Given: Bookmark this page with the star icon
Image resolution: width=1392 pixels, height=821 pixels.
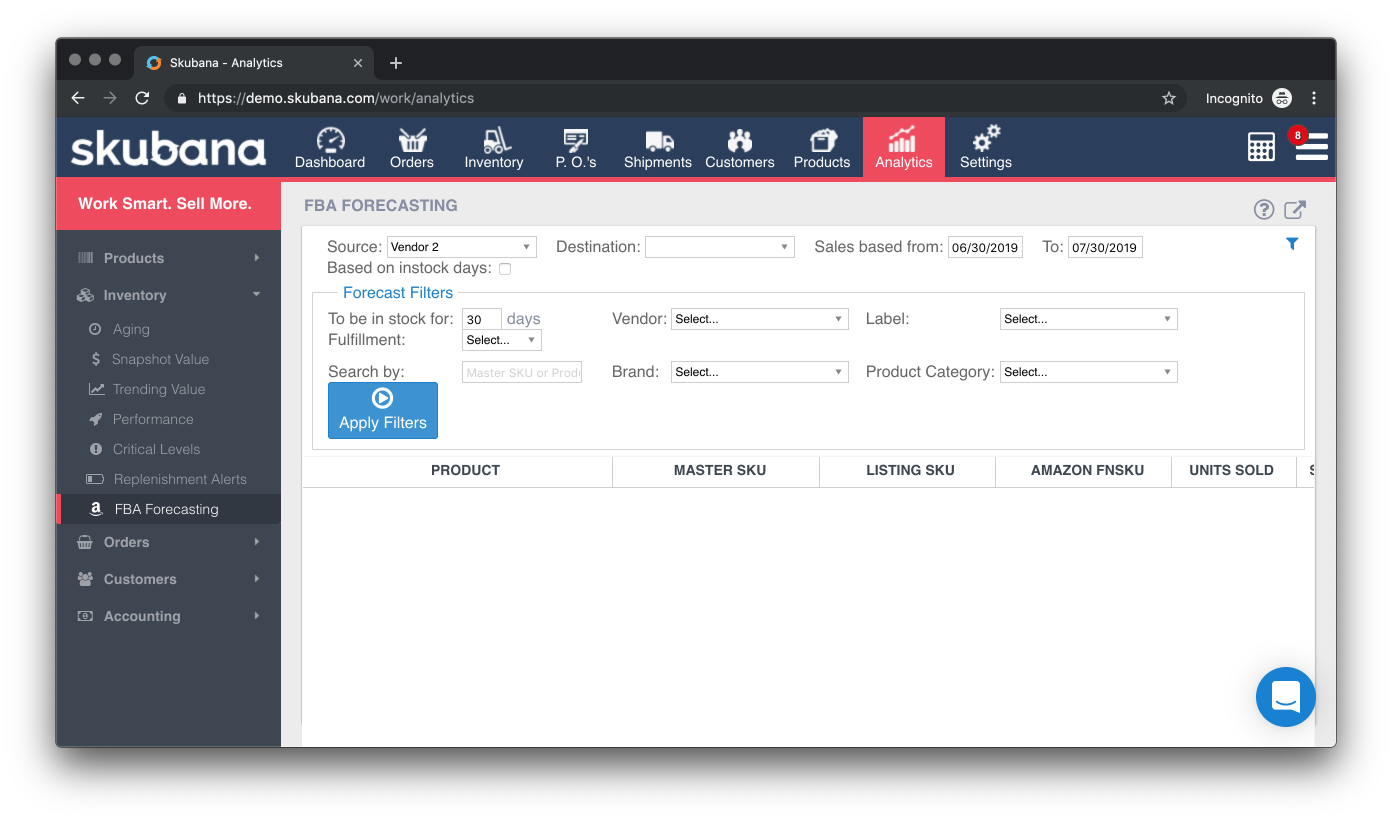Looking at the screenshot, I should pos(1169,98).
